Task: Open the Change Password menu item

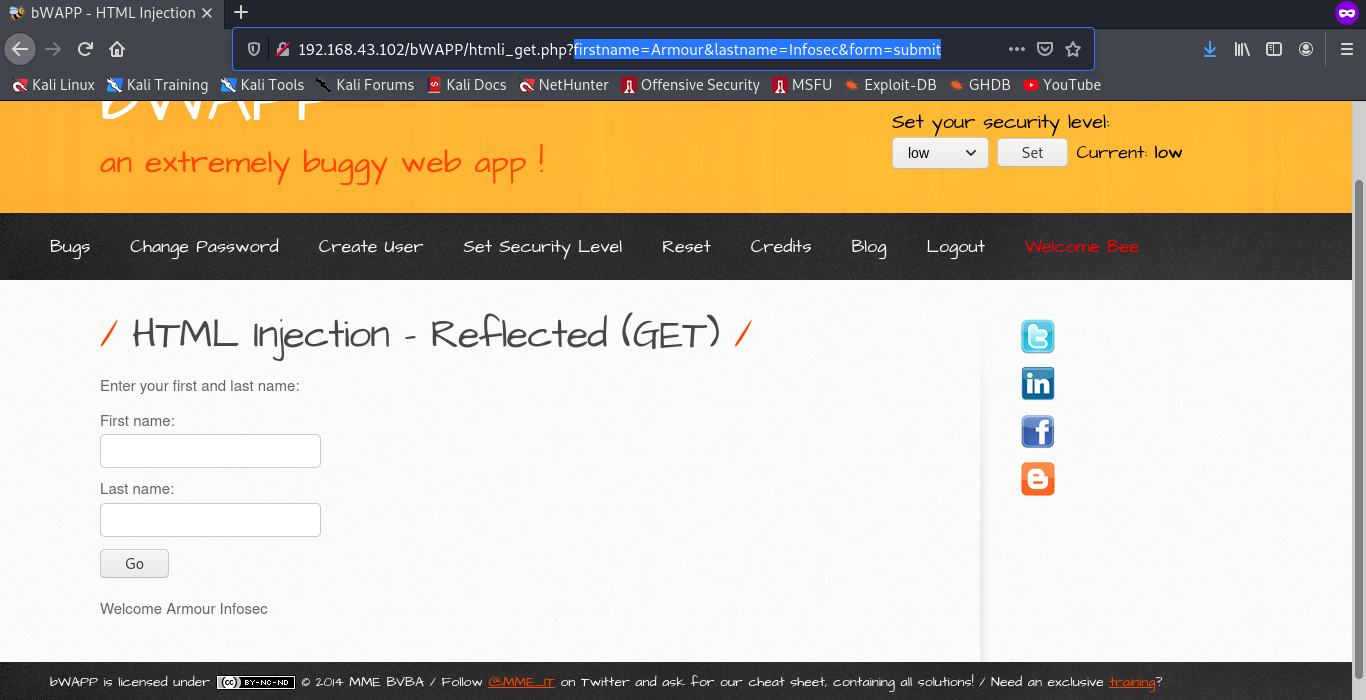Action: pyautogui.click(x=204, y=246)
